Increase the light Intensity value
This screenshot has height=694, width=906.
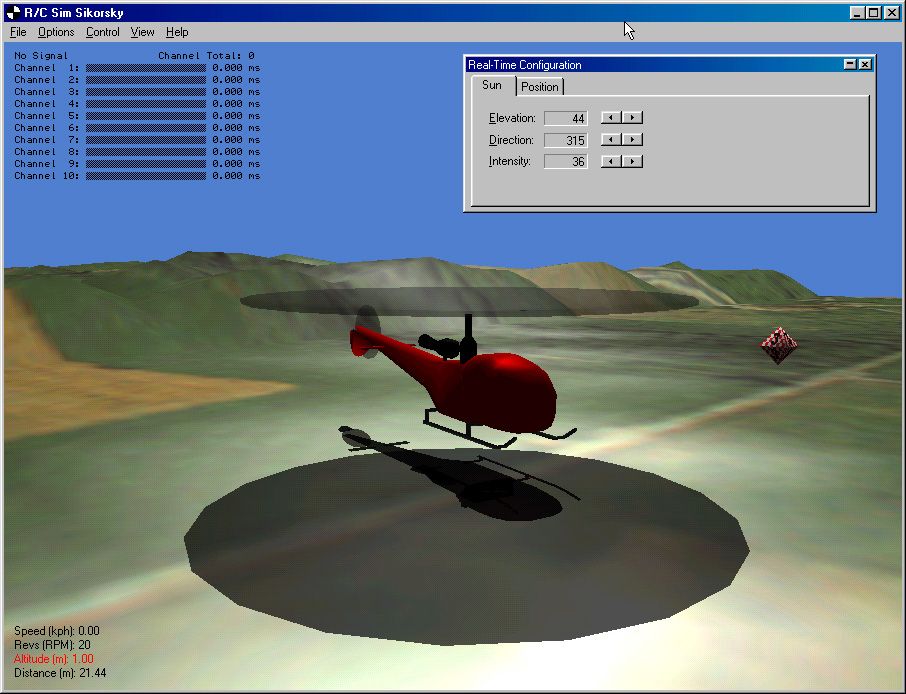point(634,161)
